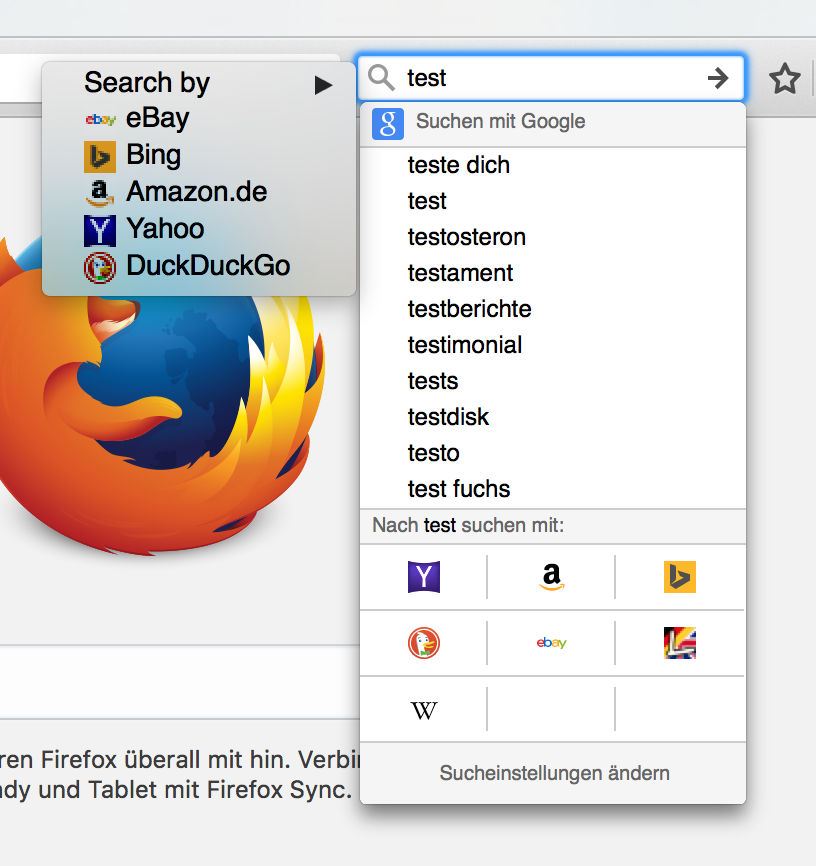Choose Yahoo in the context menu
This screenshot has height=866, width=816.
tap(199, 229)
